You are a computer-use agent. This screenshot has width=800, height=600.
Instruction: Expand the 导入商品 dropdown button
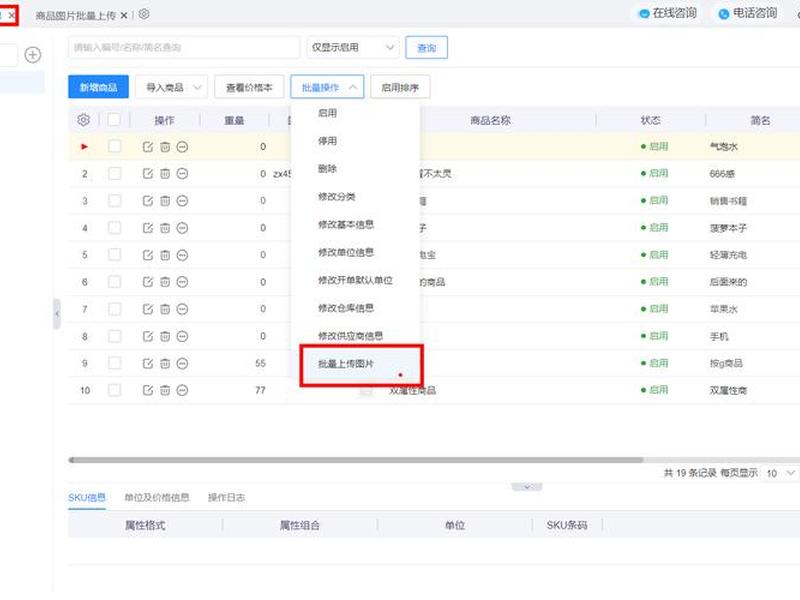(x=172, y=87)
